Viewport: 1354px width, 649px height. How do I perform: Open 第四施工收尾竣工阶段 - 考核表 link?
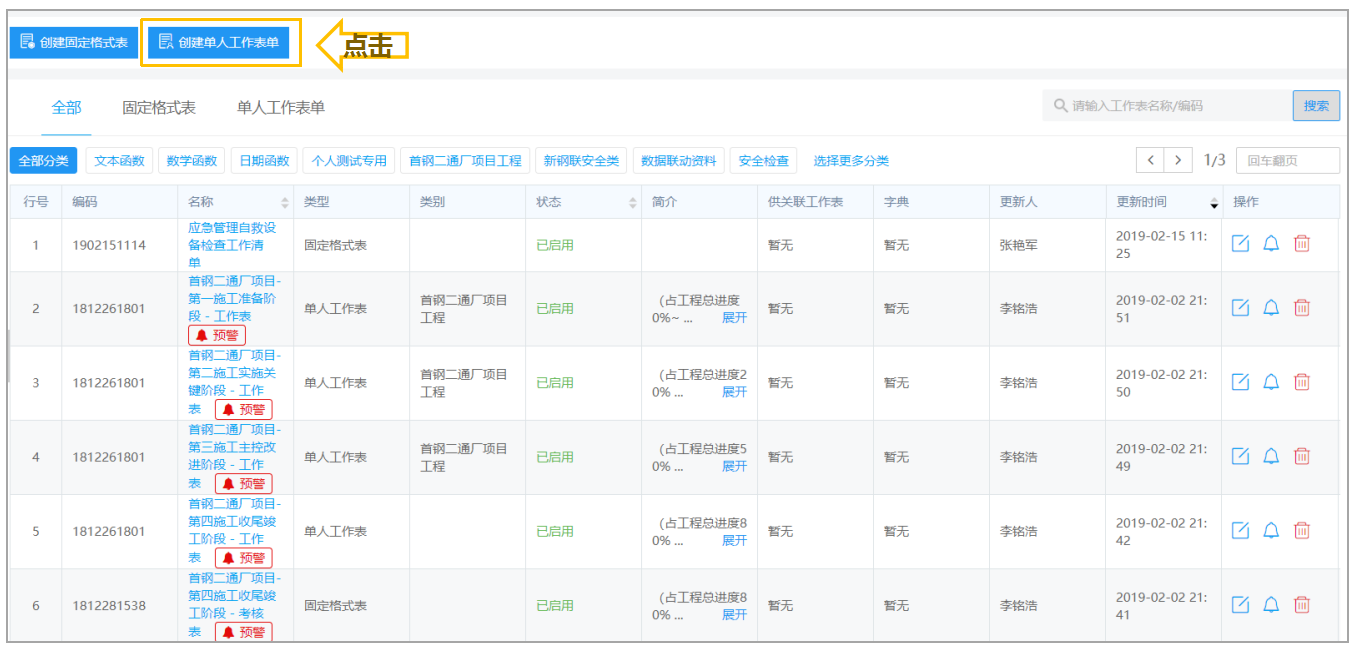234,604
